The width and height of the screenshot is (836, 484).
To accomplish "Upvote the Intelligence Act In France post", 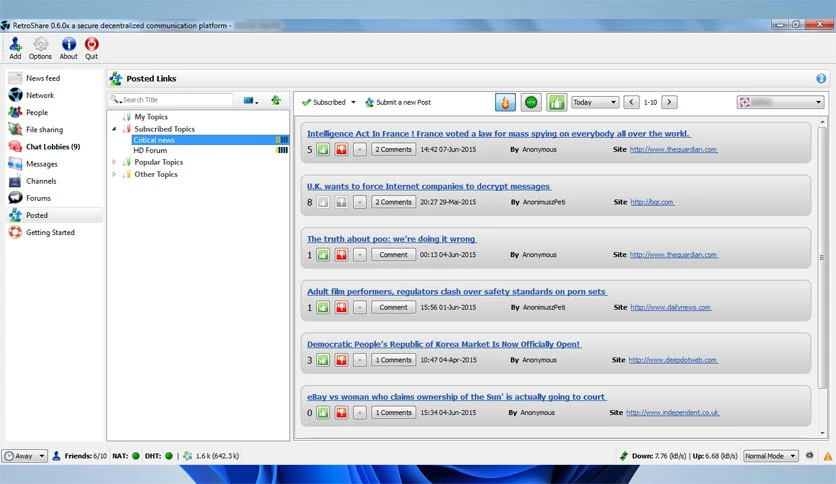I will tap(323, 149).
